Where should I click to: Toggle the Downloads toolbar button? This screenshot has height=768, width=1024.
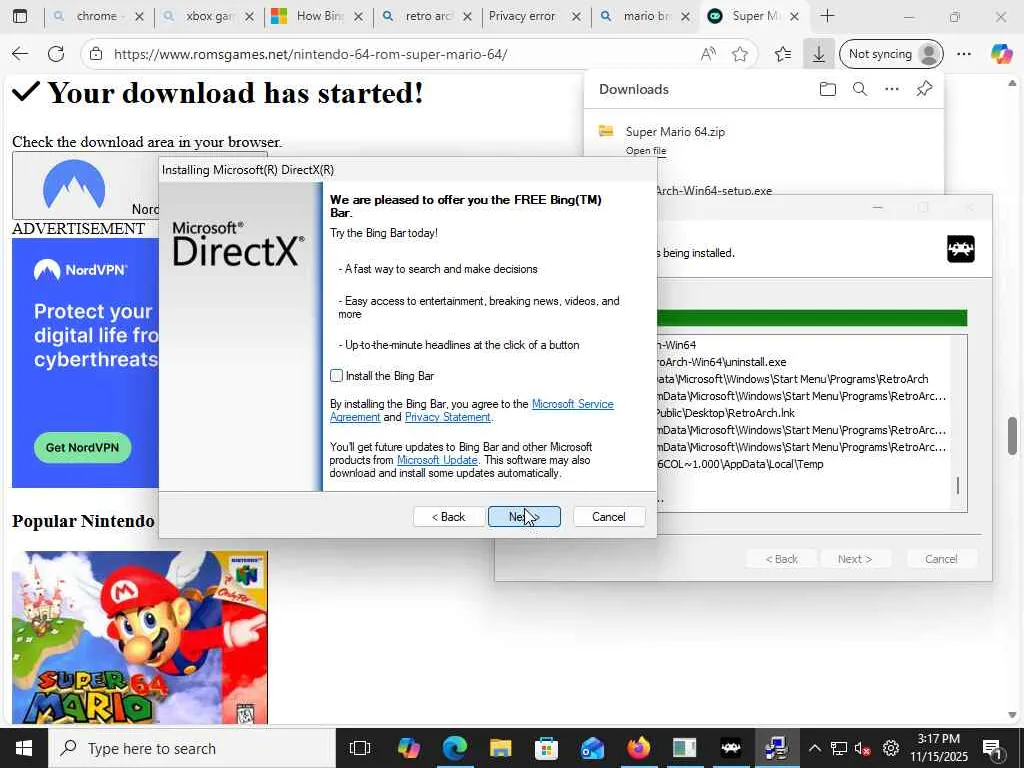(818, 54)
